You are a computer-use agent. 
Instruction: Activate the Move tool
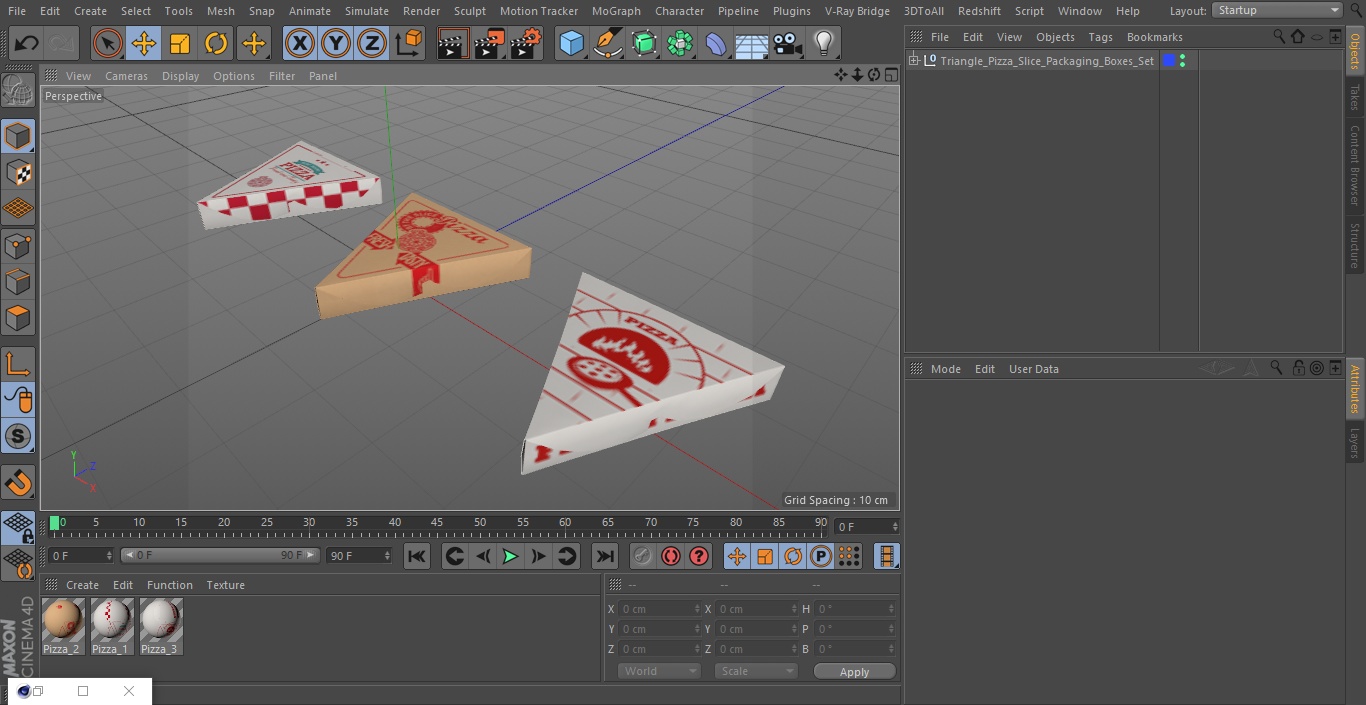tap(144, 43)
